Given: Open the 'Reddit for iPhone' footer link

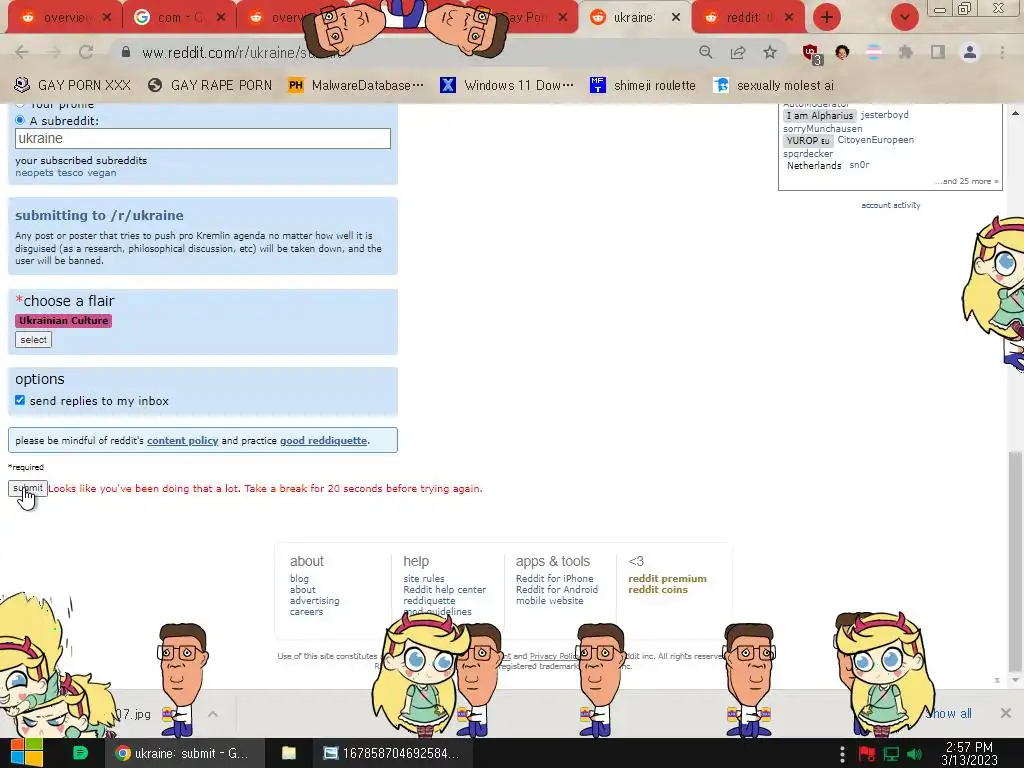Looking at the screenshot, I should point(554,579).
